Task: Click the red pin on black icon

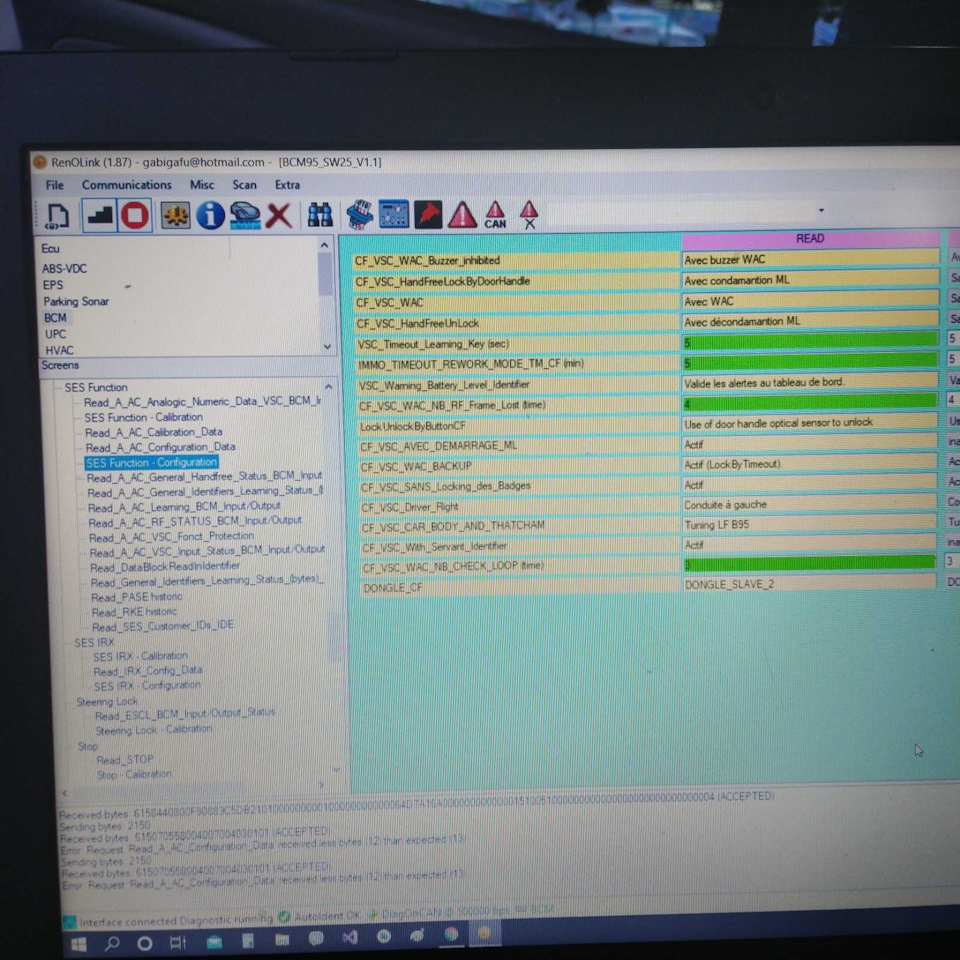Action: pyautogui.click(x=428, y=215)
